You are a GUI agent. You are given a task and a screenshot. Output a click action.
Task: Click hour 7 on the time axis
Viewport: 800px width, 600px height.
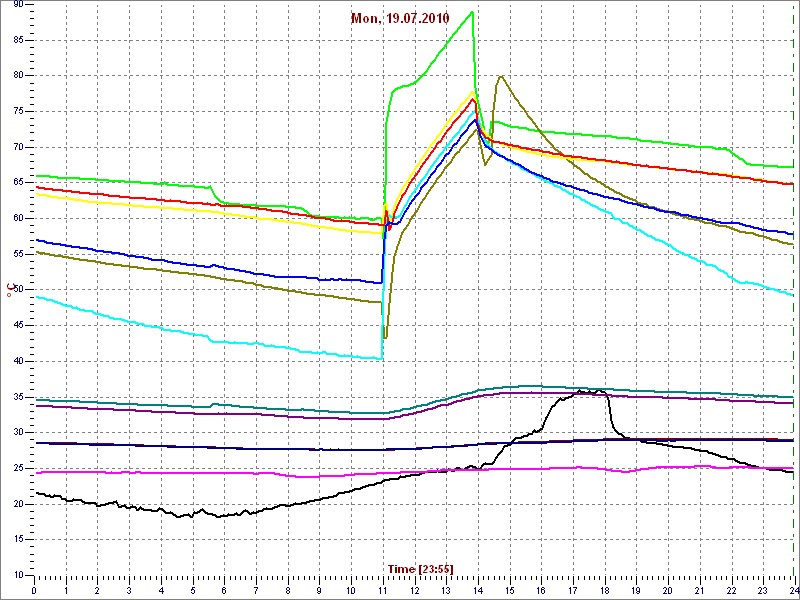[x=256, y=589]
